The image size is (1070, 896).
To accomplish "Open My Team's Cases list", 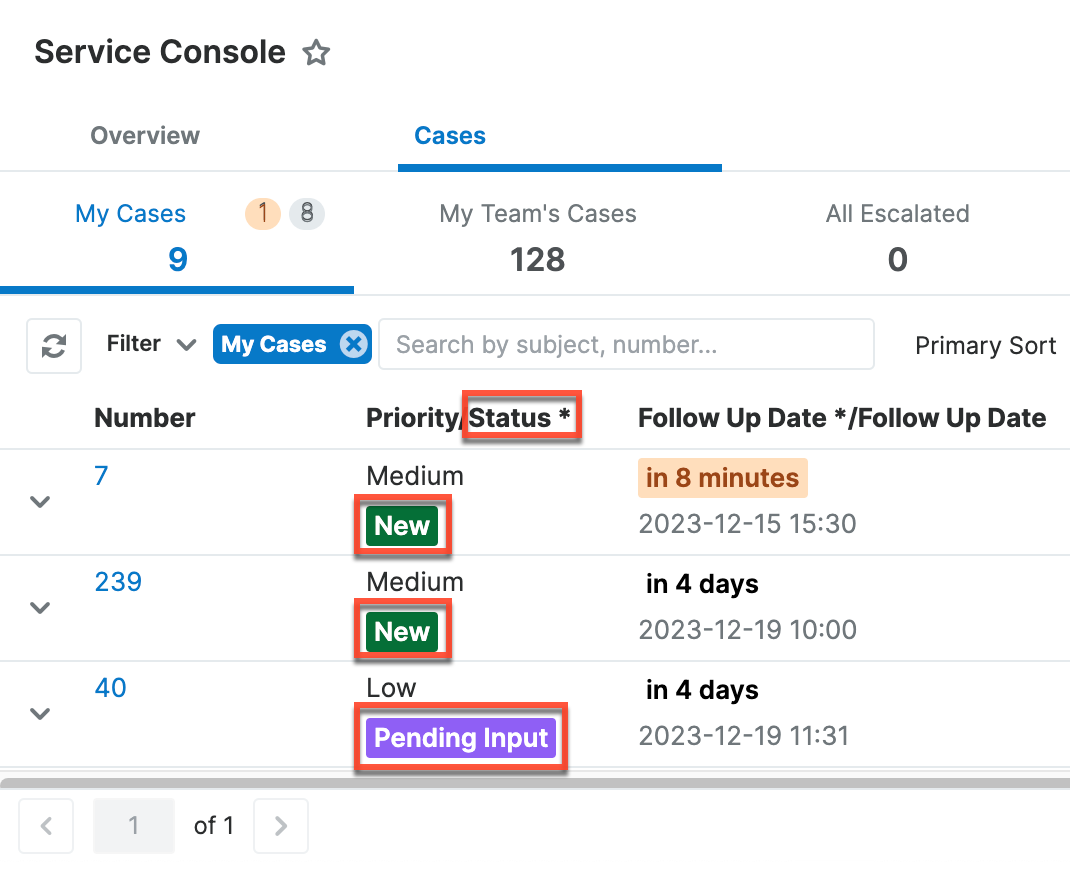I will tap(537, 235).
